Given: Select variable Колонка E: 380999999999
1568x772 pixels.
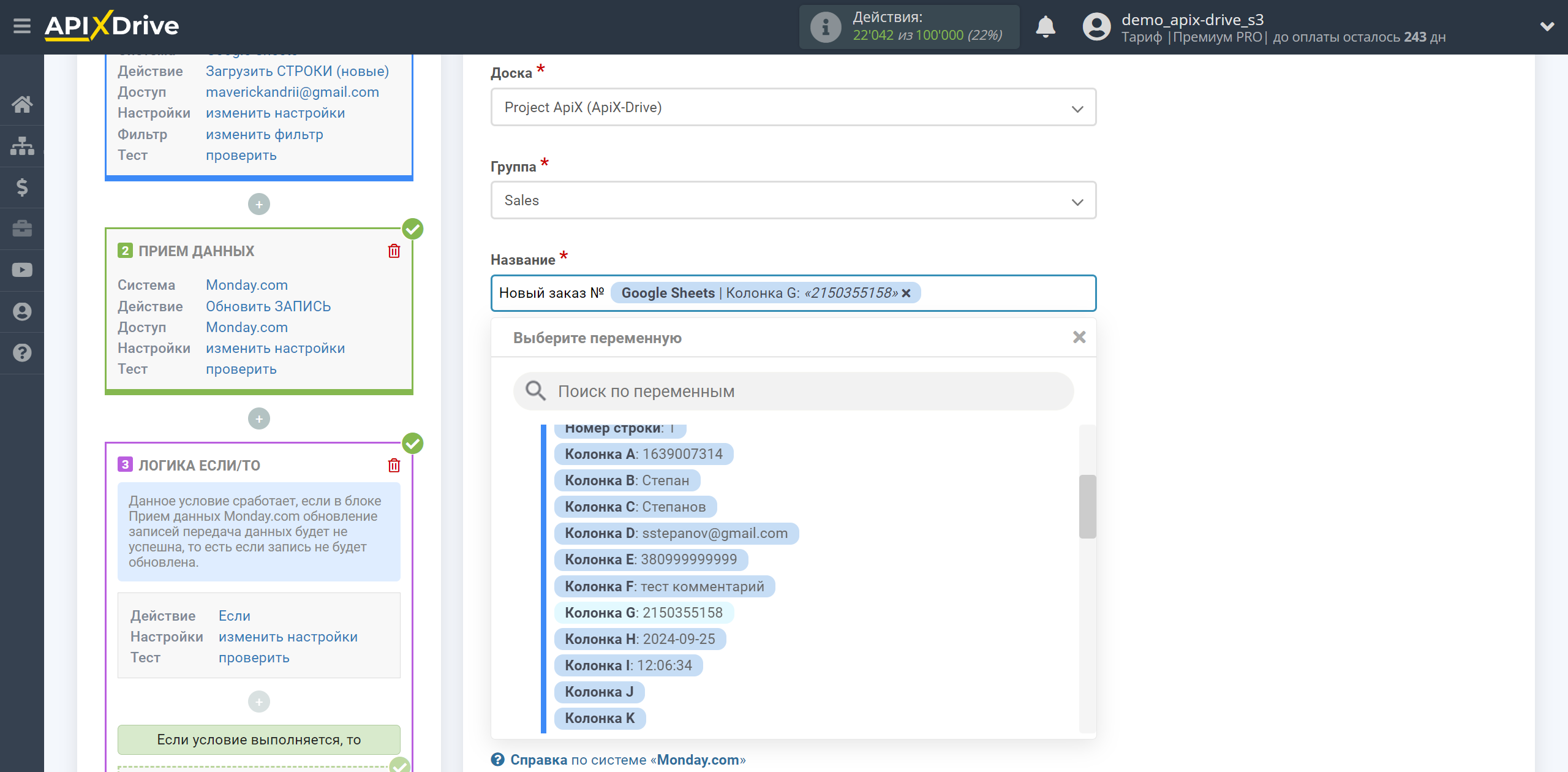Looking at the screenshot, I should [x=650, y=559].
